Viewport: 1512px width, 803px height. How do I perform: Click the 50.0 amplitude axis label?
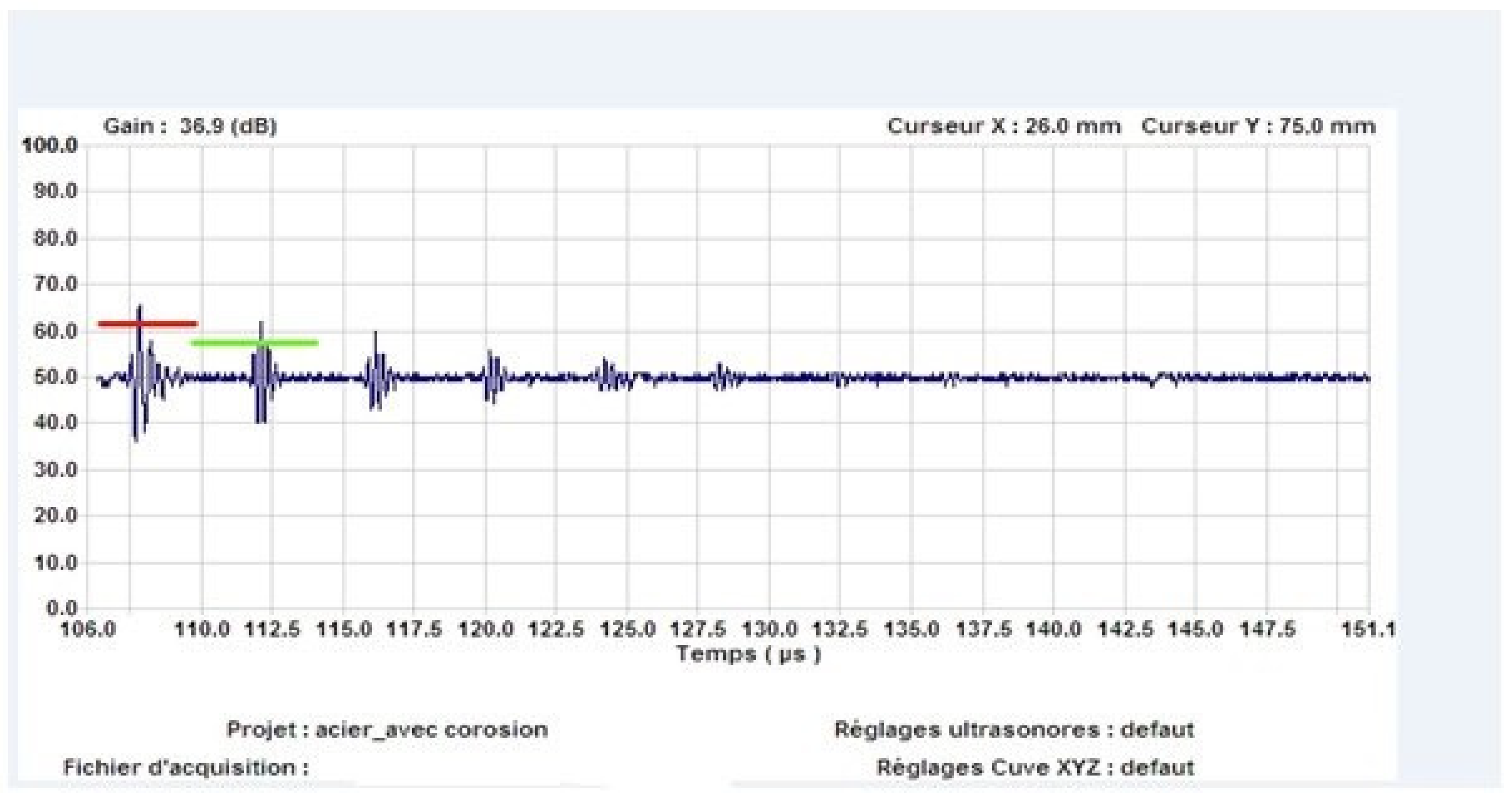(55, 377)
